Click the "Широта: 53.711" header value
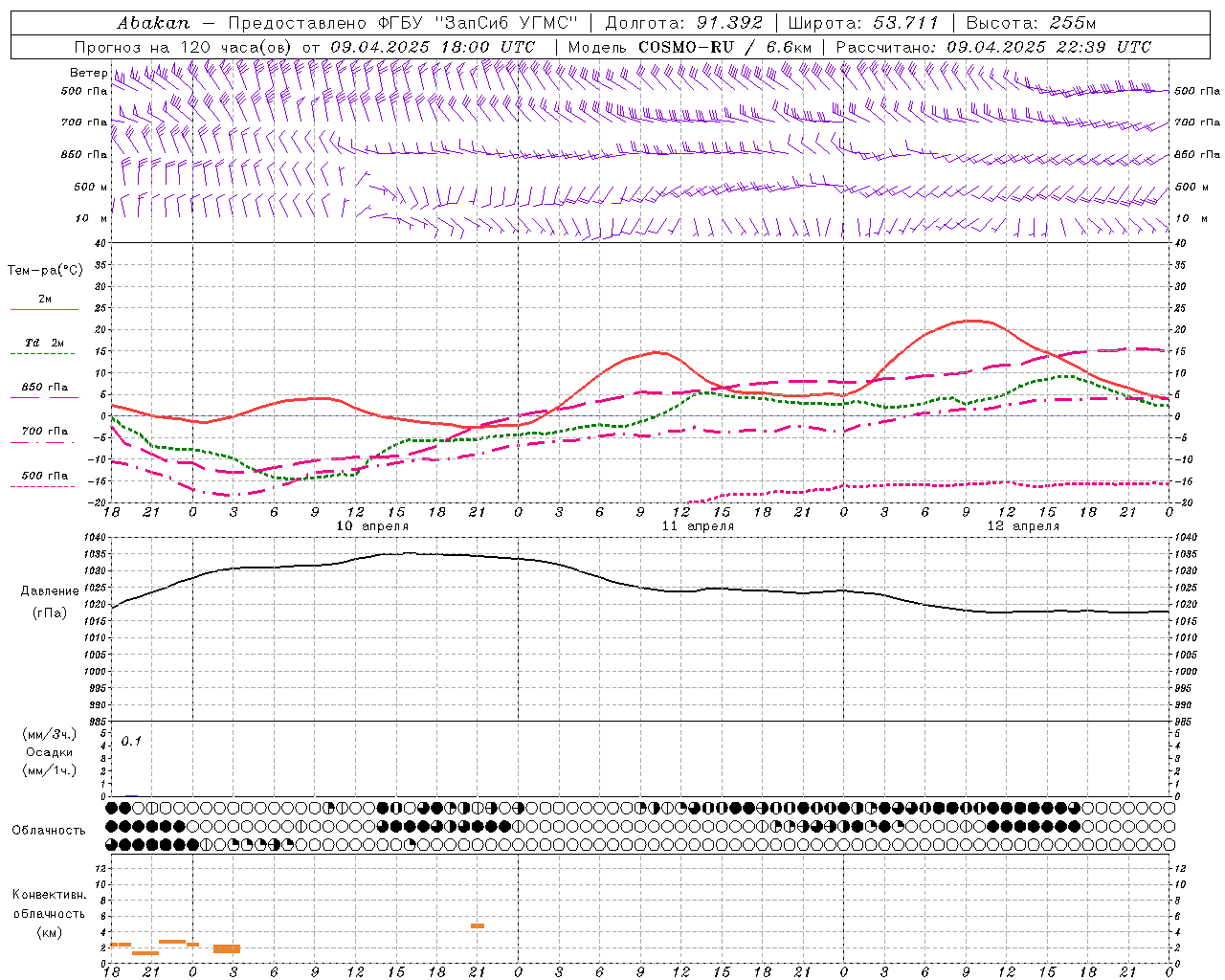Screen dimensions: 1225x980 (x=863, y=22)
